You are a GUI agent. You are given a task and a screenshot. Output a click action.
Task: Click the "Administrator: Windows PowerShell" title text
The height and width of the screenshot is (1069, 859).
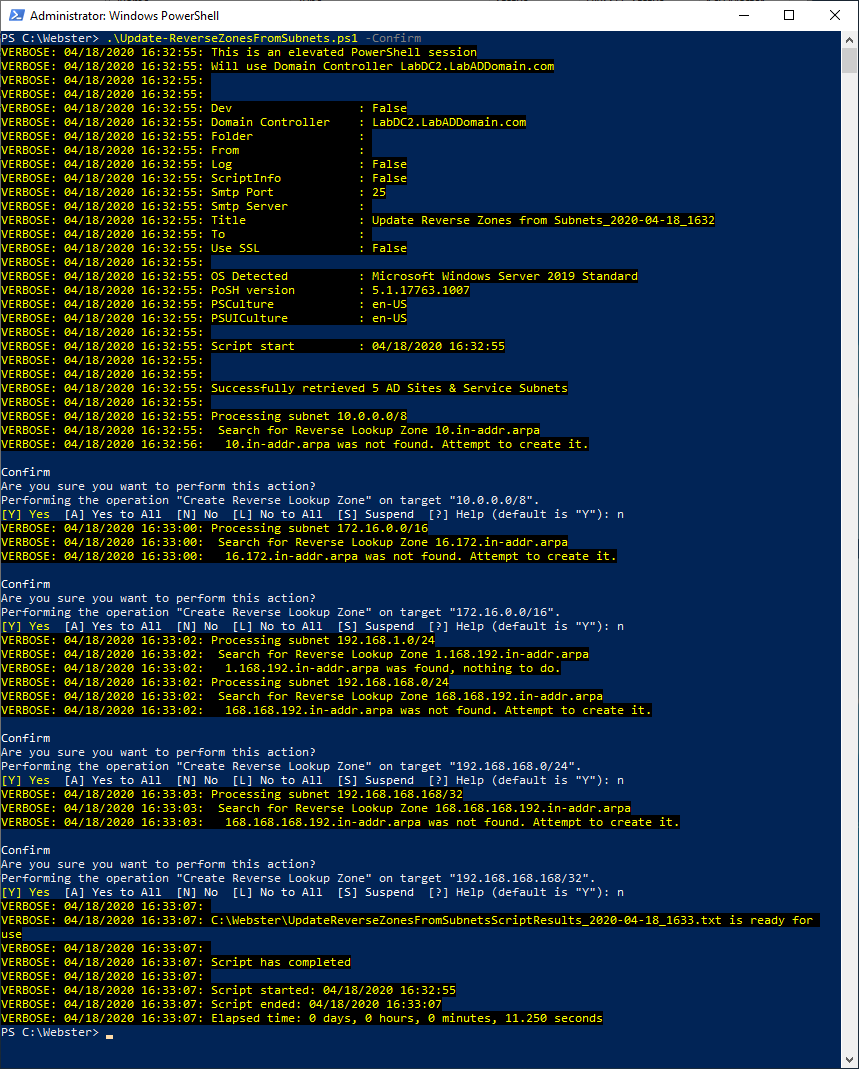point(125,16)
